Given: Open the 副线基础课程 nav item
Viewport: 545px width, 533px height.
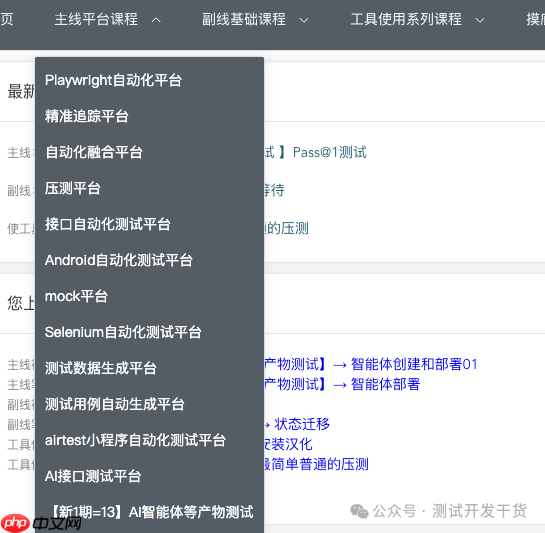Looking at the screenshot, I should 244,19.
